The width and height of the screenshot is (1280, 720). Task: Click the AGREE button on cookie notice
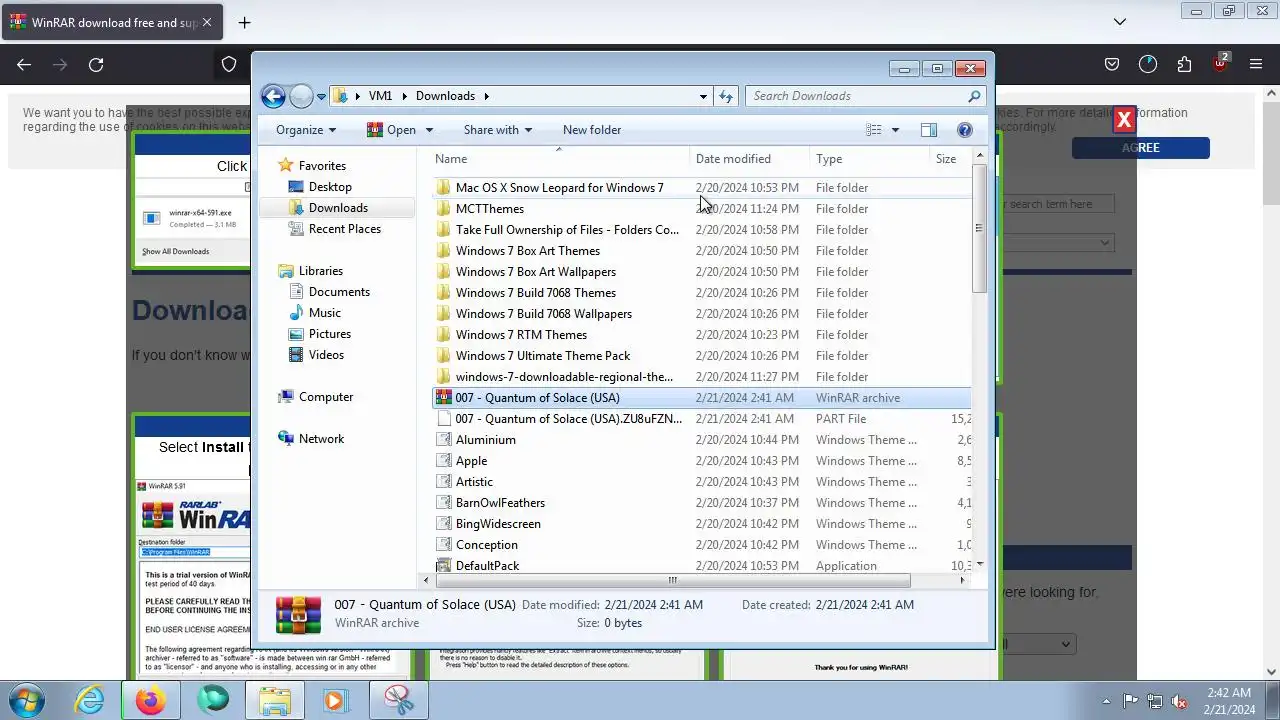click(1141, 148)
